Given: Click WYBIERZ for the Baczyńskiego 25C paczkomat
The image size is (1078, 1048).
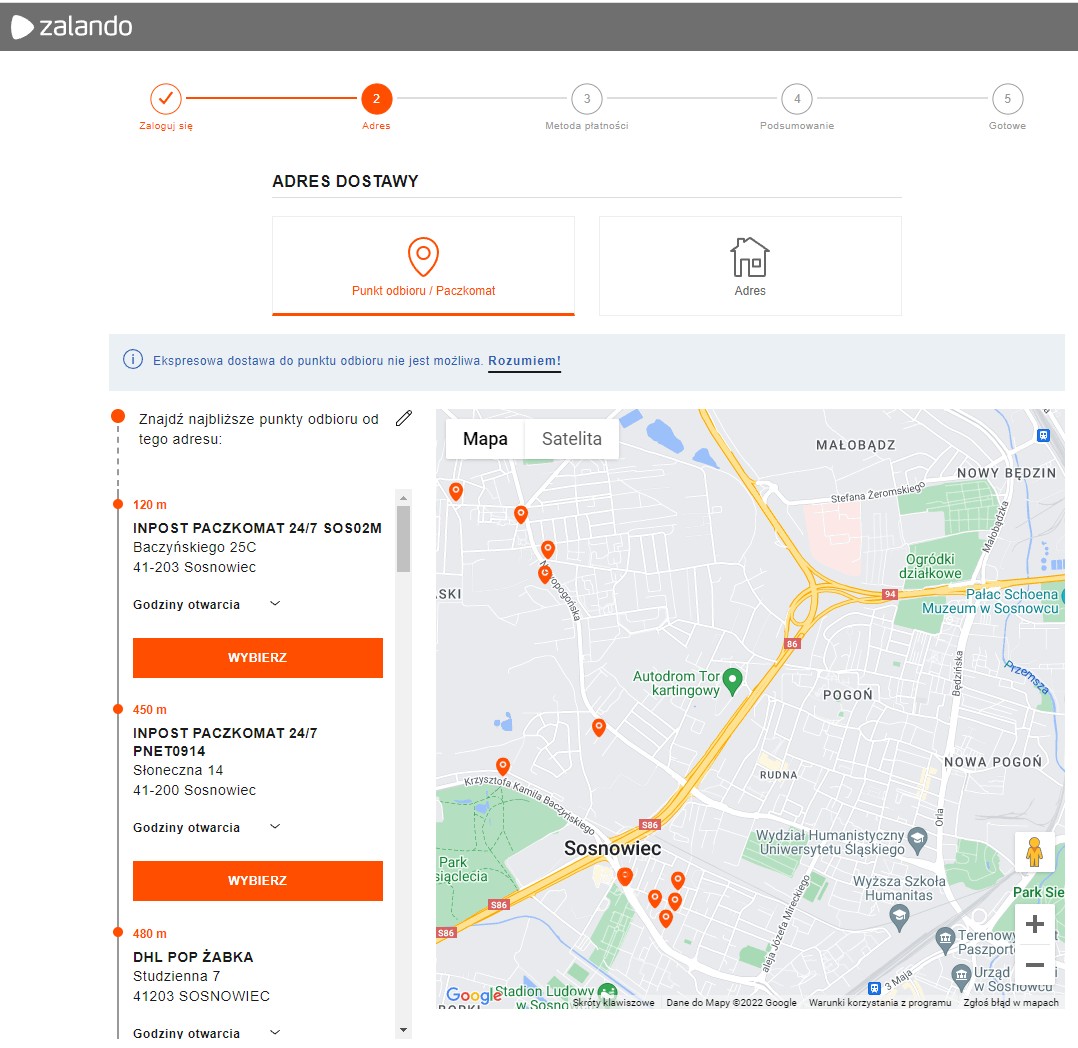Looking at the screenshot, I should 257,658.
